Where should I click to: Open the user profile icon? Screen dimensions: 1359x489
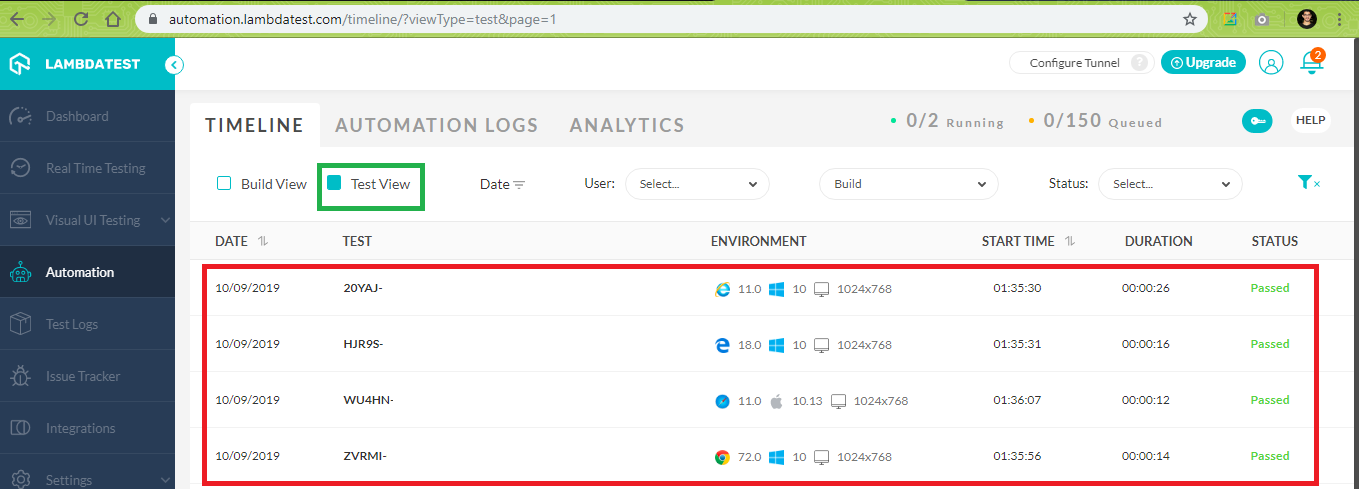tap(1270, 62)
